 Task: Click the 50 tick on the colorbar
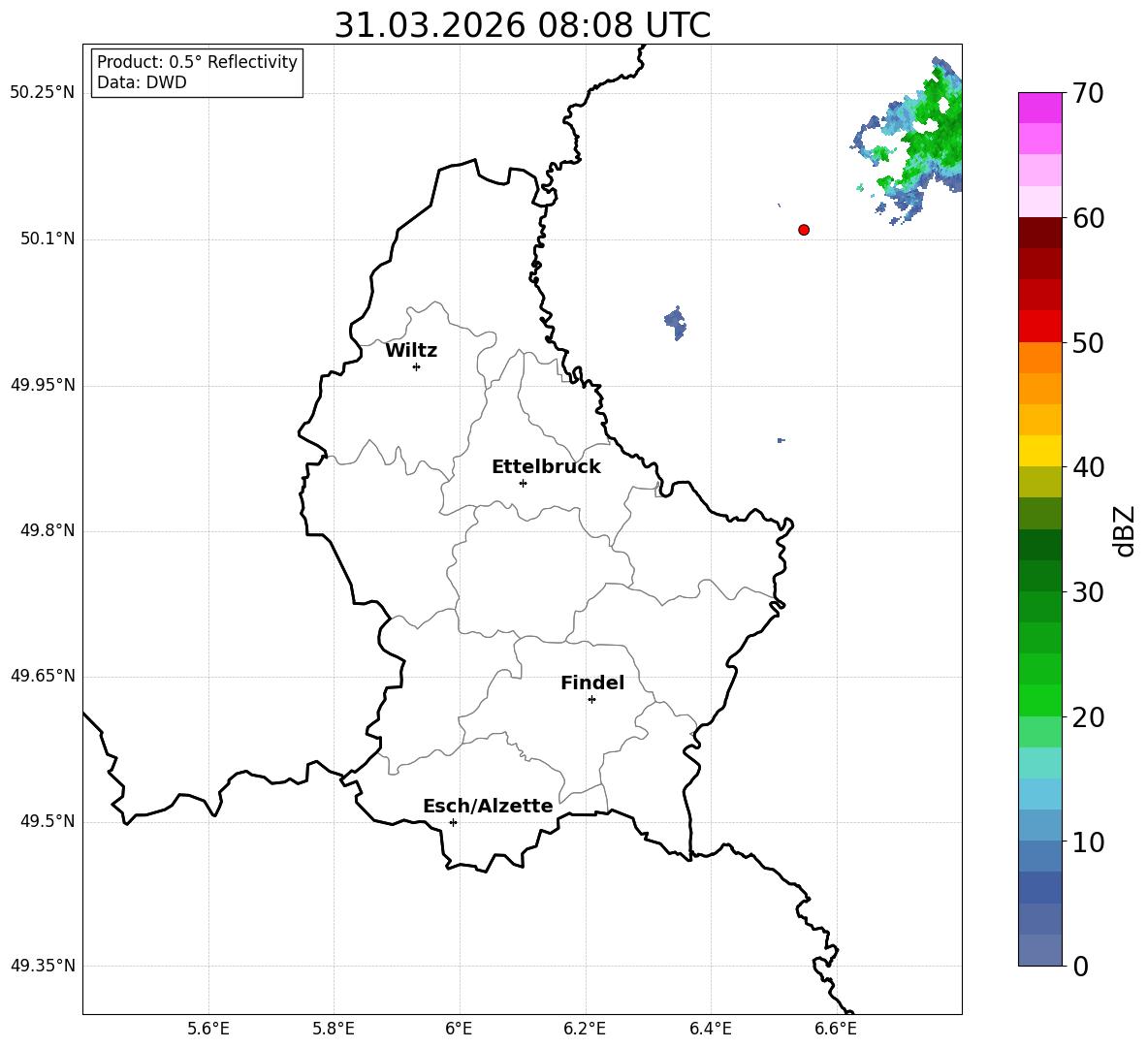pyautogui.click(x=1088, y=342)
